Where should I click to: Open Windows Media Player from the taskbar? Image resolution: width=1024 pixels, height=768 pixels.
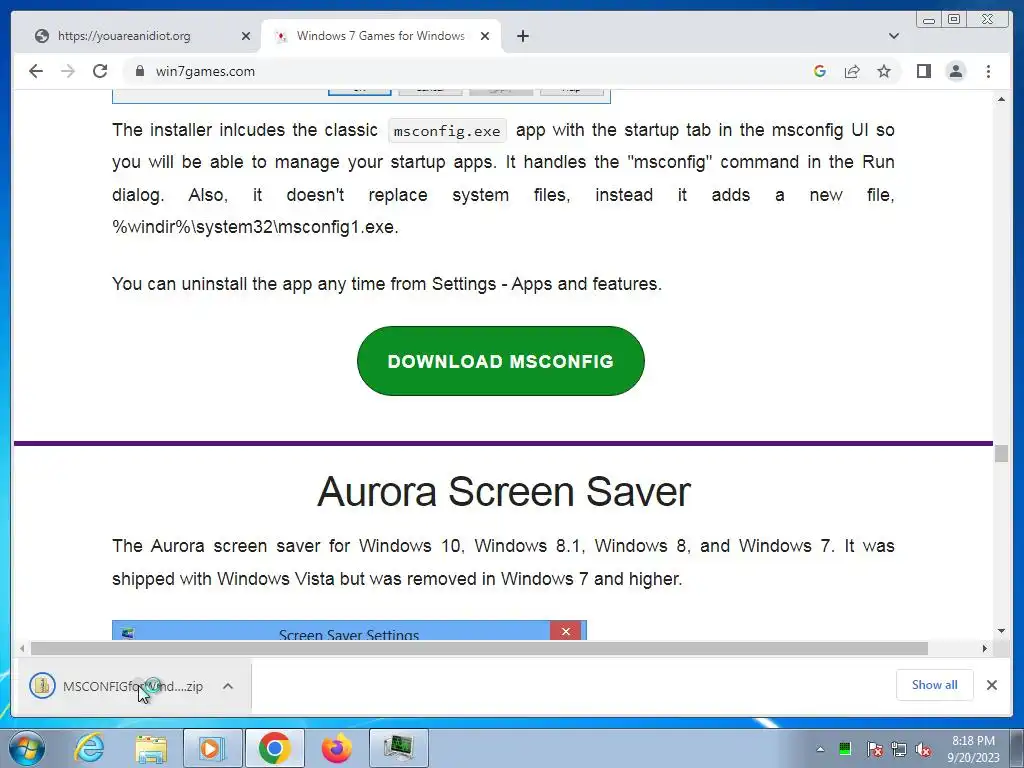click(212, 748)
